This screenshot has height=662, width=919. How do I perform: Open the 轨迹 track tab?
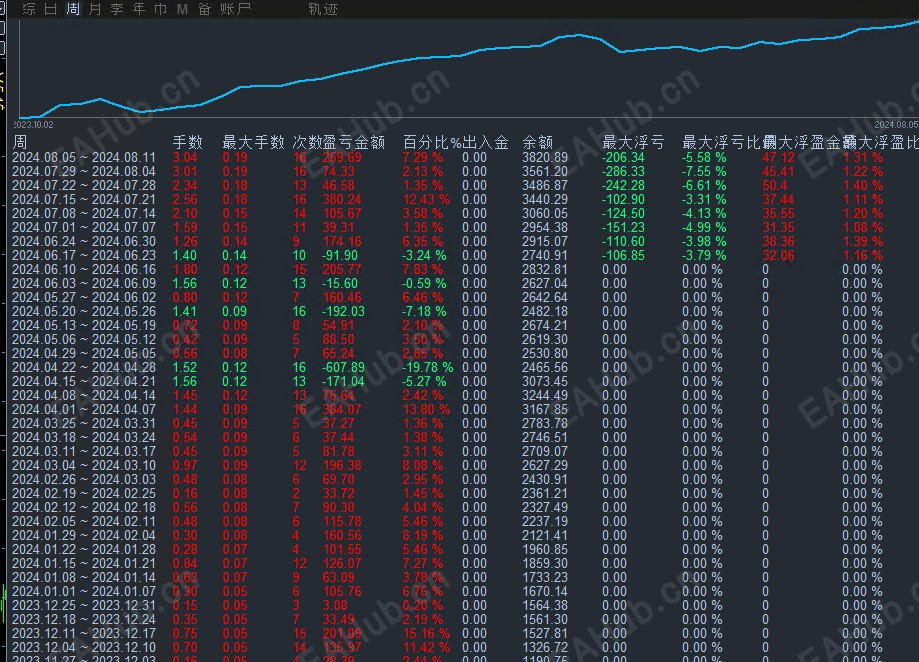tap(323, 9)
